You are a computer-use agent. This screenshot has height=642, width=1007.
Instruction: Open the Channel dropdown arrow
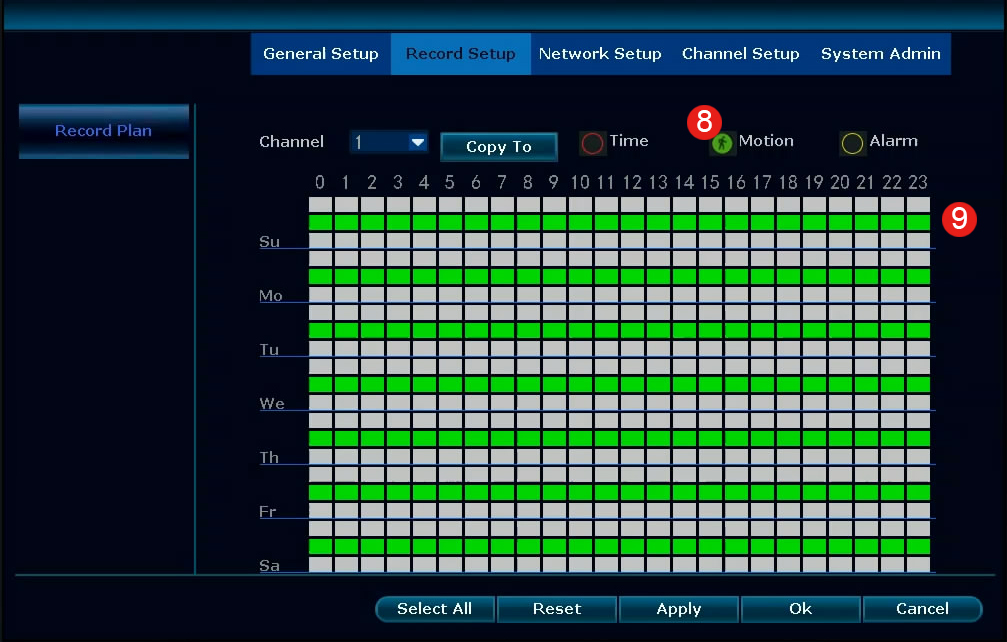418,142
